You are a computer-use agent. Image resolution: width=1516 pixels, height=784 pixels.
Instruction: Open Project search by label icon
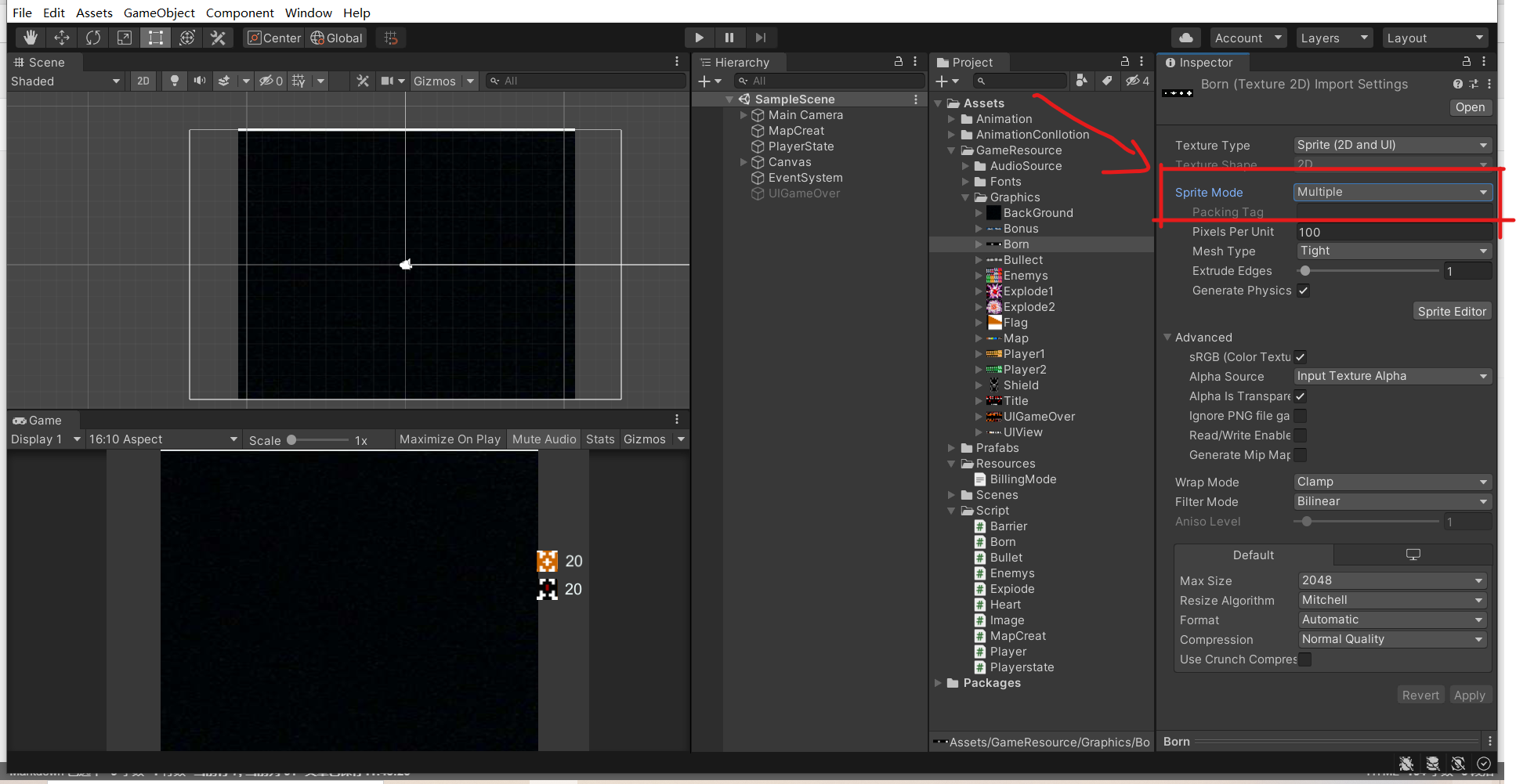click(1107, 81)
